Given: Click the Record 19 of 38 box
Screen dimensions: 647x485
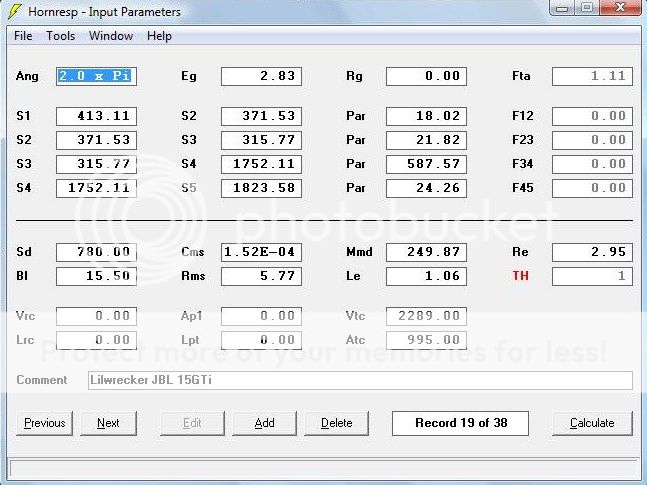Looking at the screenshot, I should click(x=460, y=423).
